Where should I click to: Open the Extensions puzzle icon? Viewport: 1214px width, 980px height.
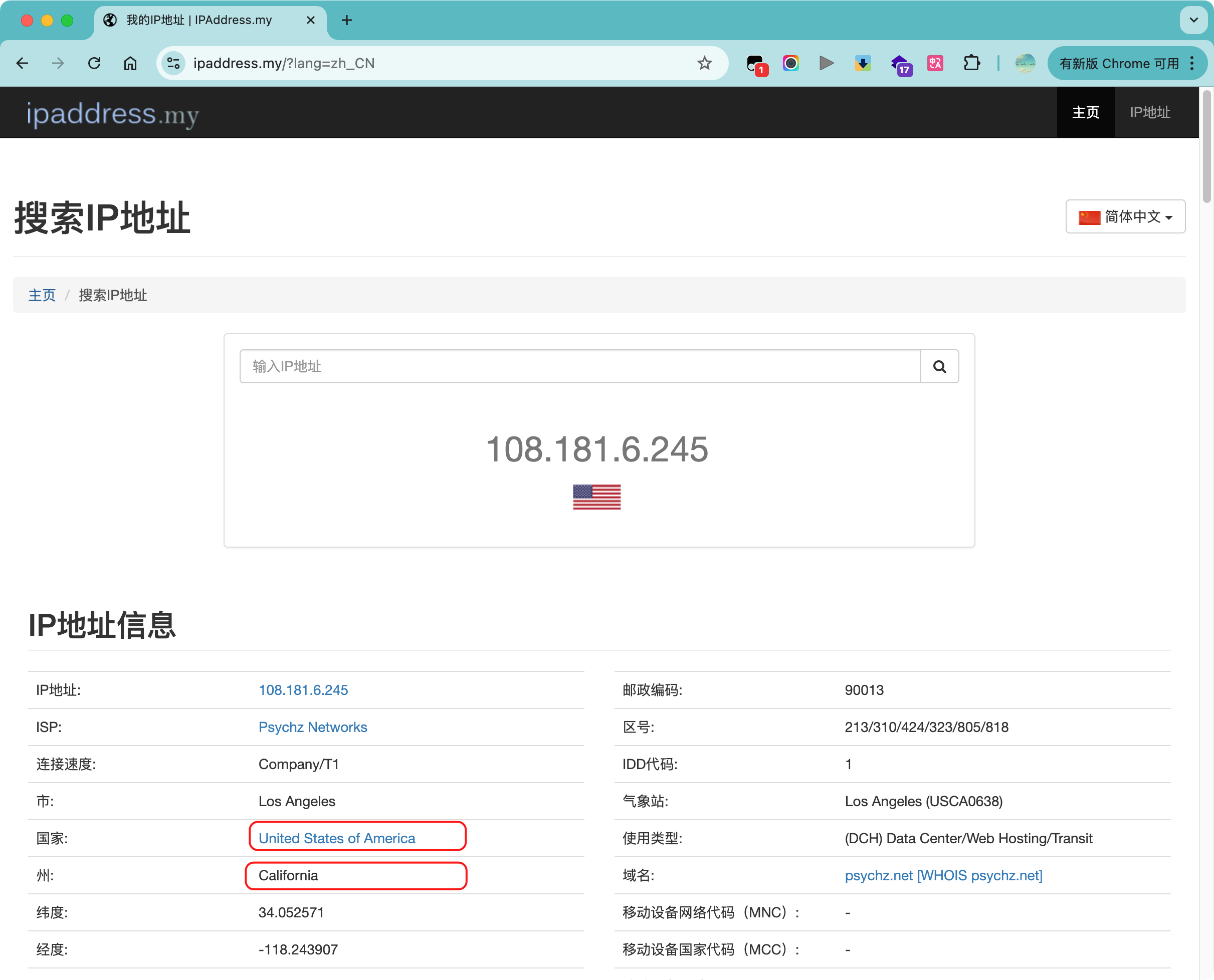971,63
